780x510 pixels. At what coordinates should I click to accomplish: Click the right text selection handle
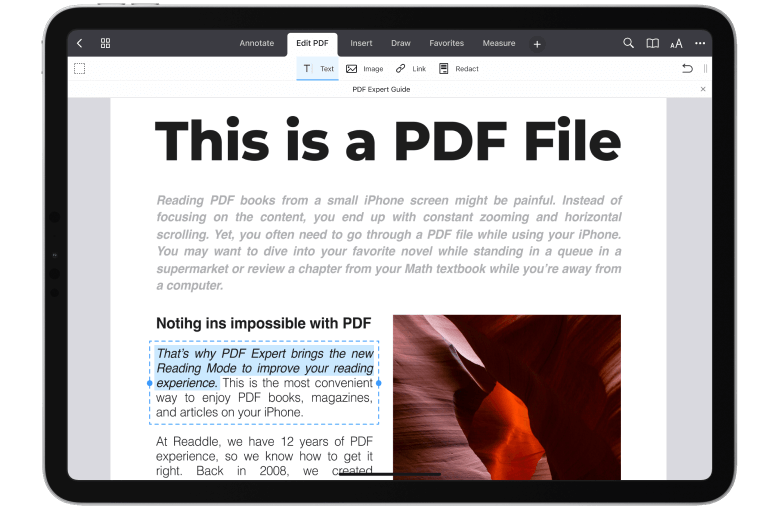379,383
